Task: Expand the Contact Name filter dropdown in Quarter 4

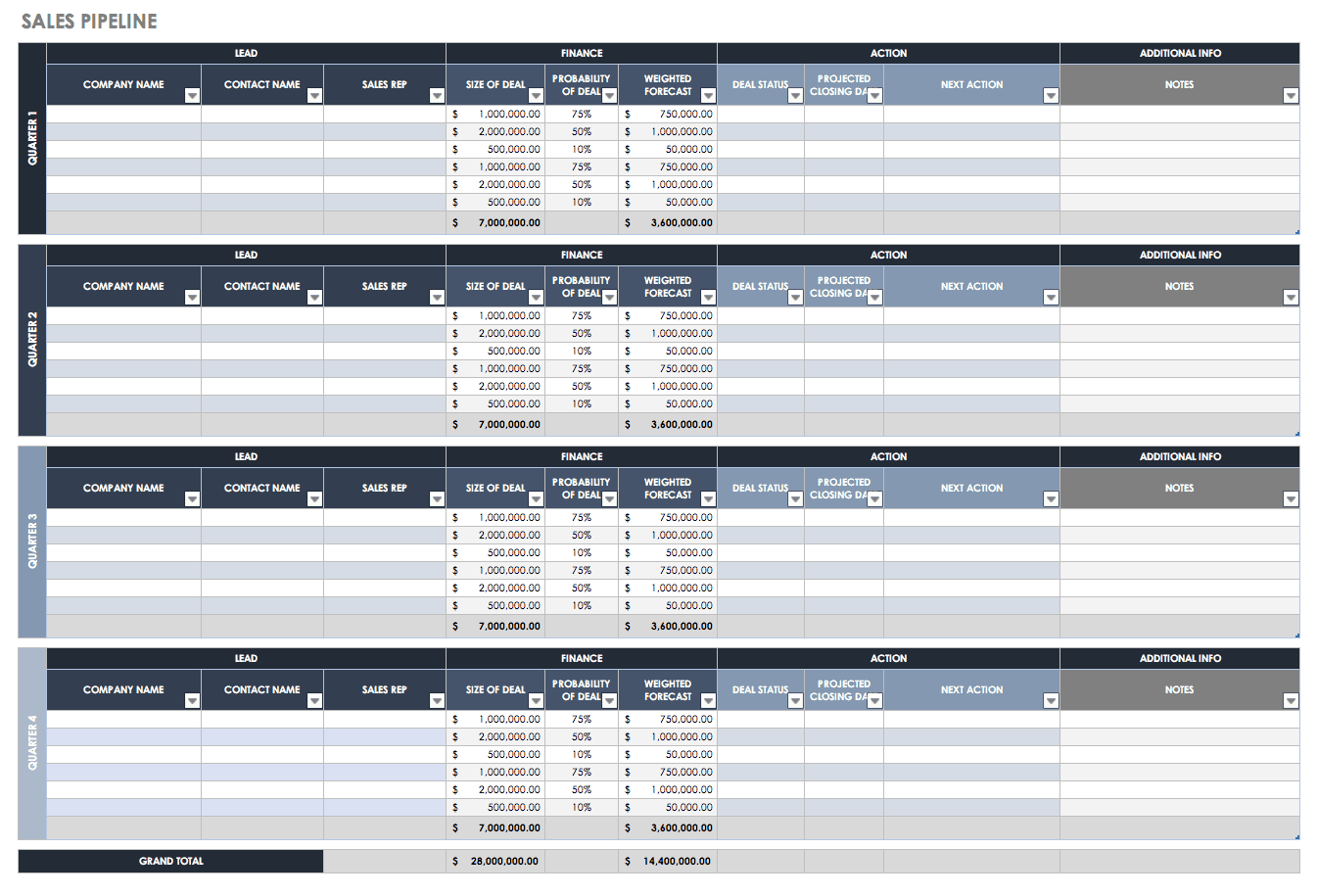Action: tap(314, 701)
